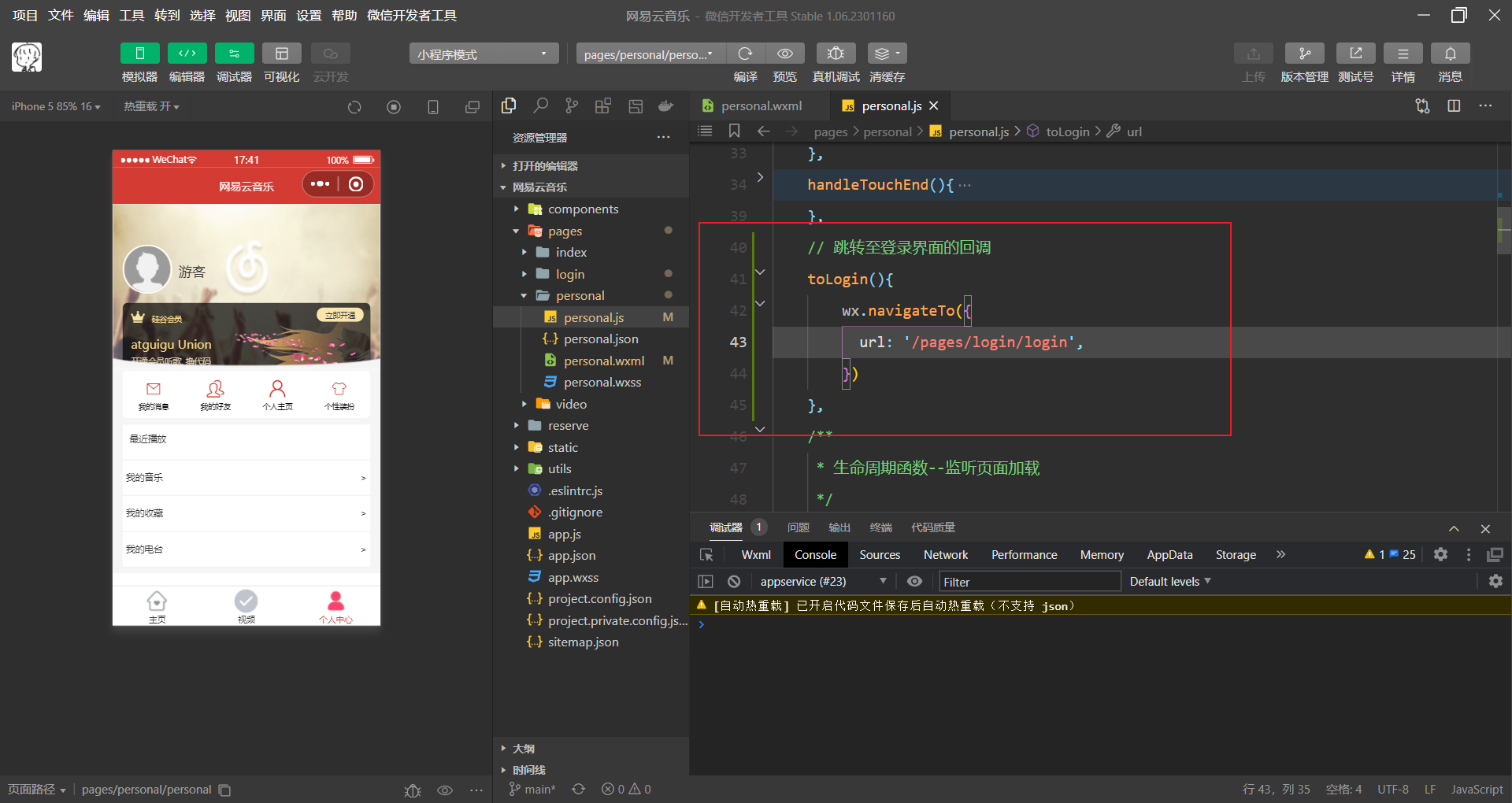Image resolution: width=1512 pixels, height=803 pixels.
Task: Click the detach simulator window icon
Action: [472, 107]
